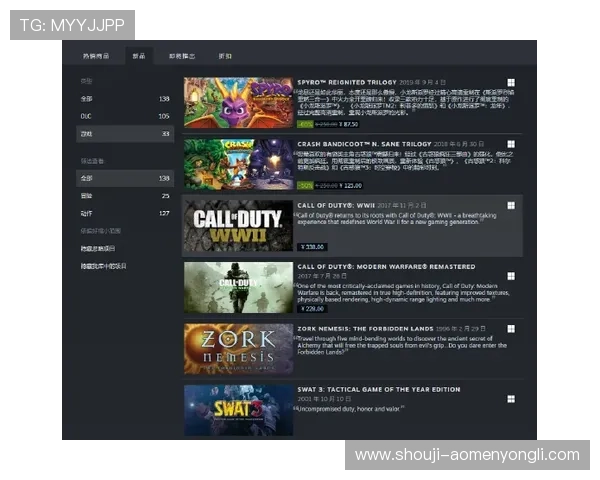Click Windows icon for Modern Warfare Remastered
The height and width of the screenshot is (480, 600).
pyautogui.click(x=510, y=268)
